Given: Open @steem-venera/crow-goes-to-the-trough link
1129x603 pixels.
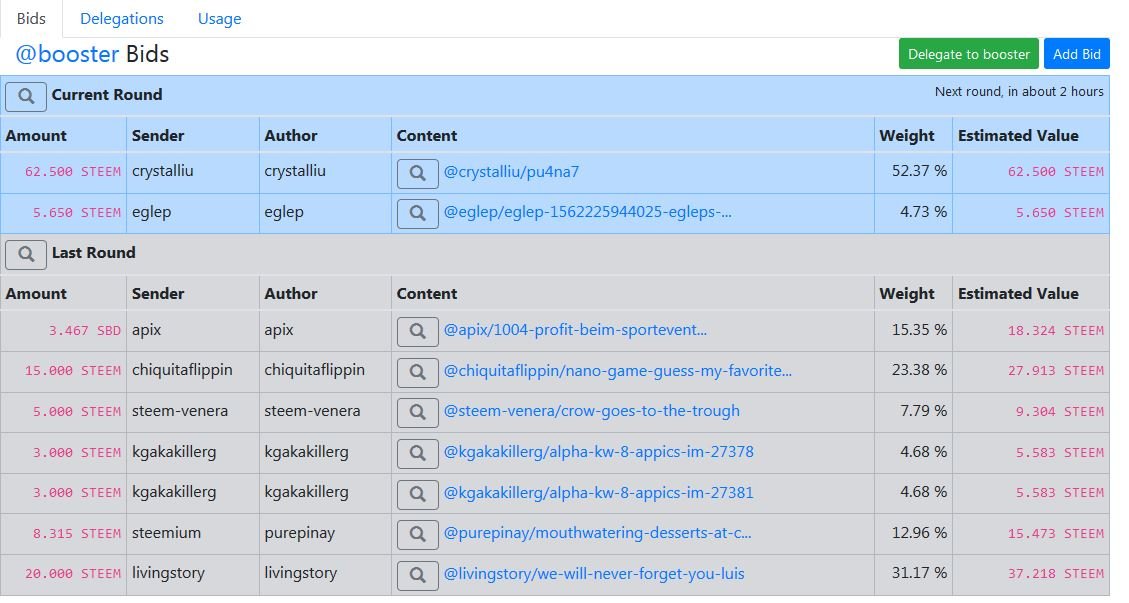Looking at the screenshot, I should [x=592, y=411].
